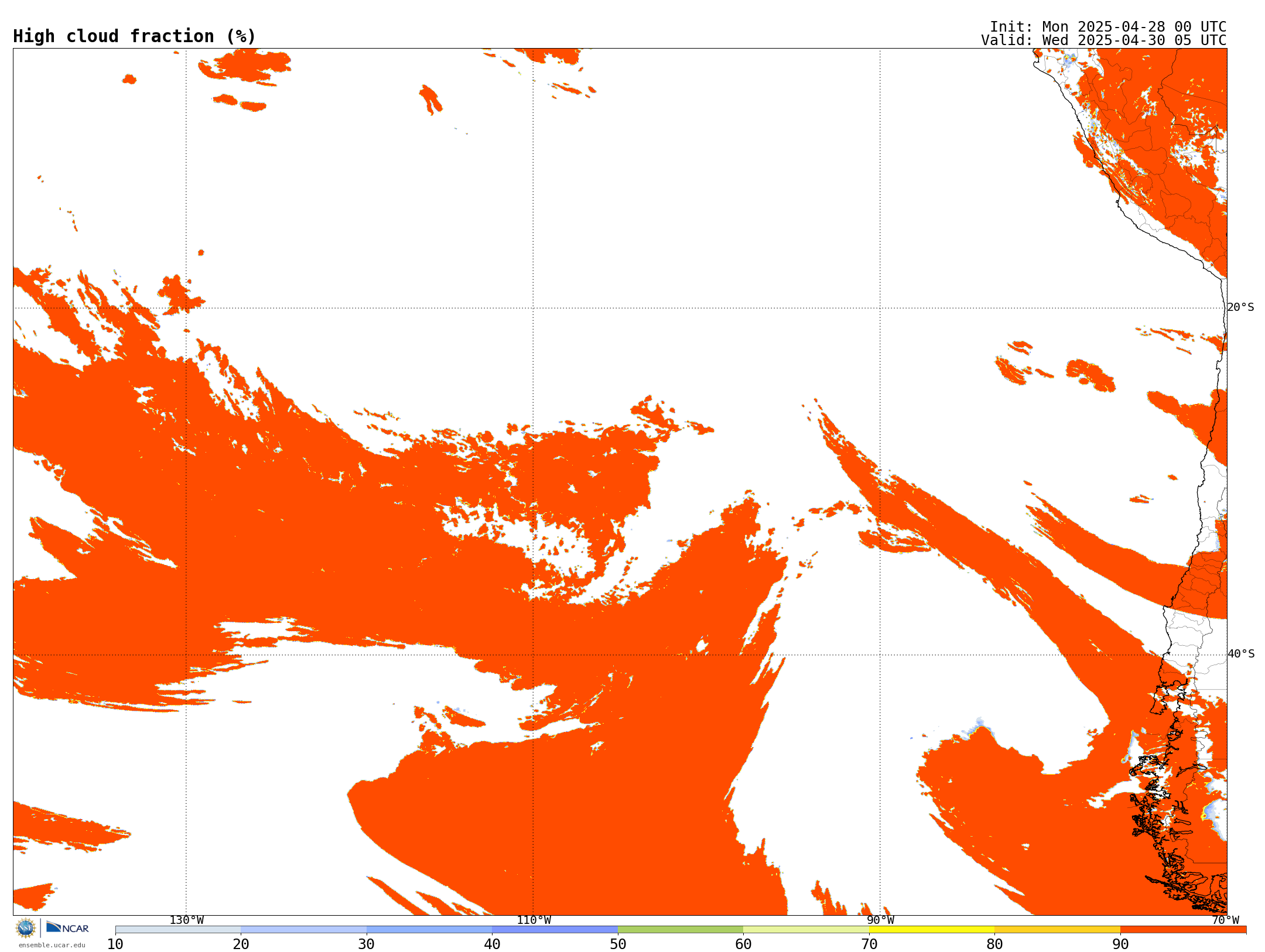Click the colorbar tick label 30
1265x952 pixels.
pos(367,944)
